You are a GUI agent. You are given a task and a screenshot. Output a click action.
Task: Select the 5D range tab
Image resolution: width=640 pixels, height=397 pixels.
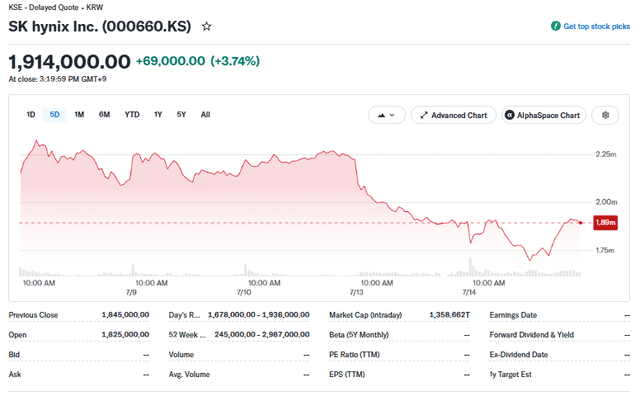tap(55, 115)
